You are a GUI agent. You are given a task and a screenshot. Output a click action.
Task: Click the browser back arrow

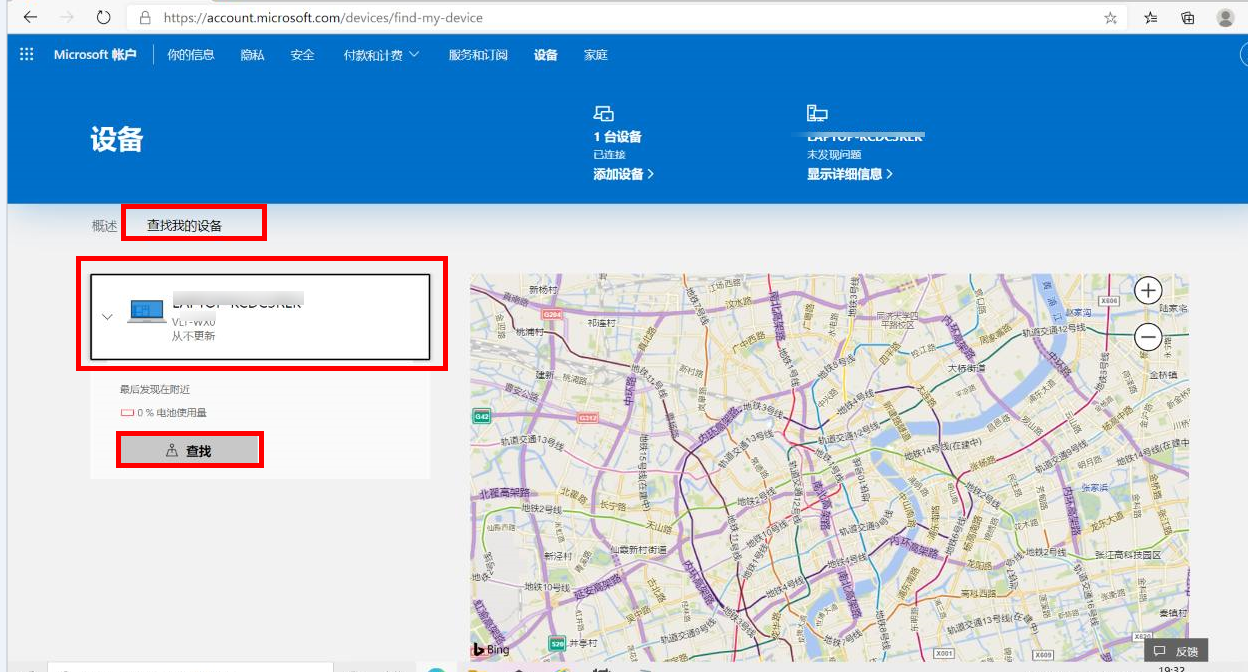tap(30, 17)
